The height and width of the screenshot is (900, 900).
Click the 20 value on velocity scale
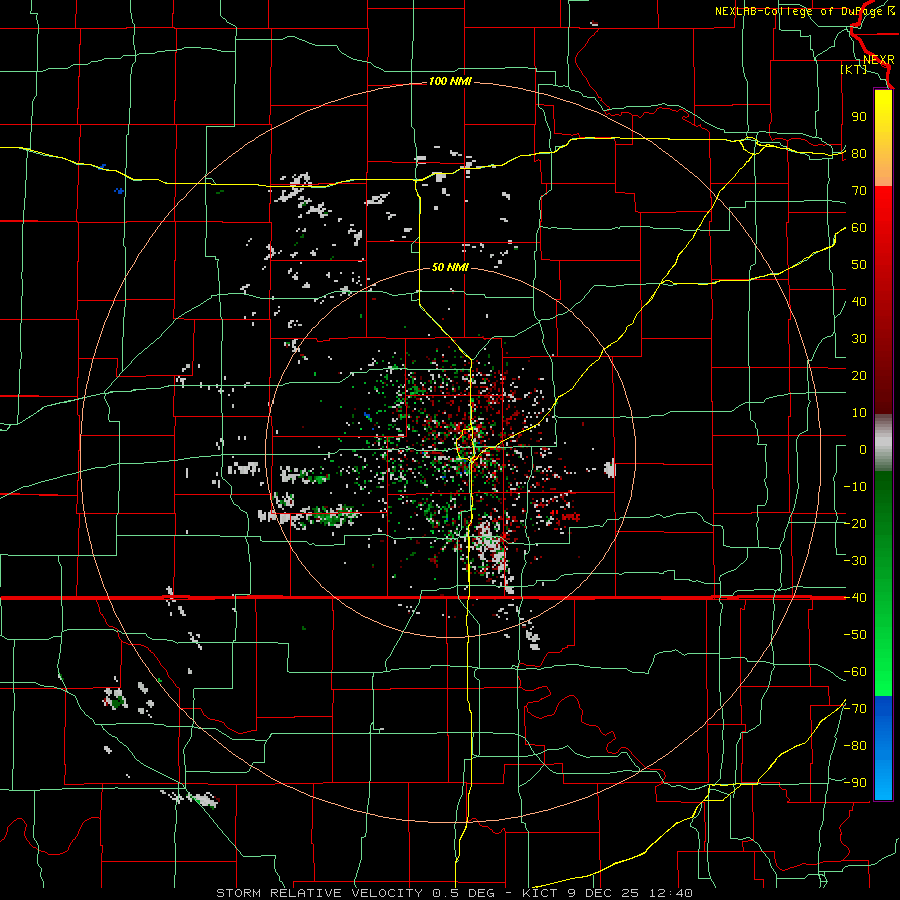pyautogui.click(x=859, y=375)
